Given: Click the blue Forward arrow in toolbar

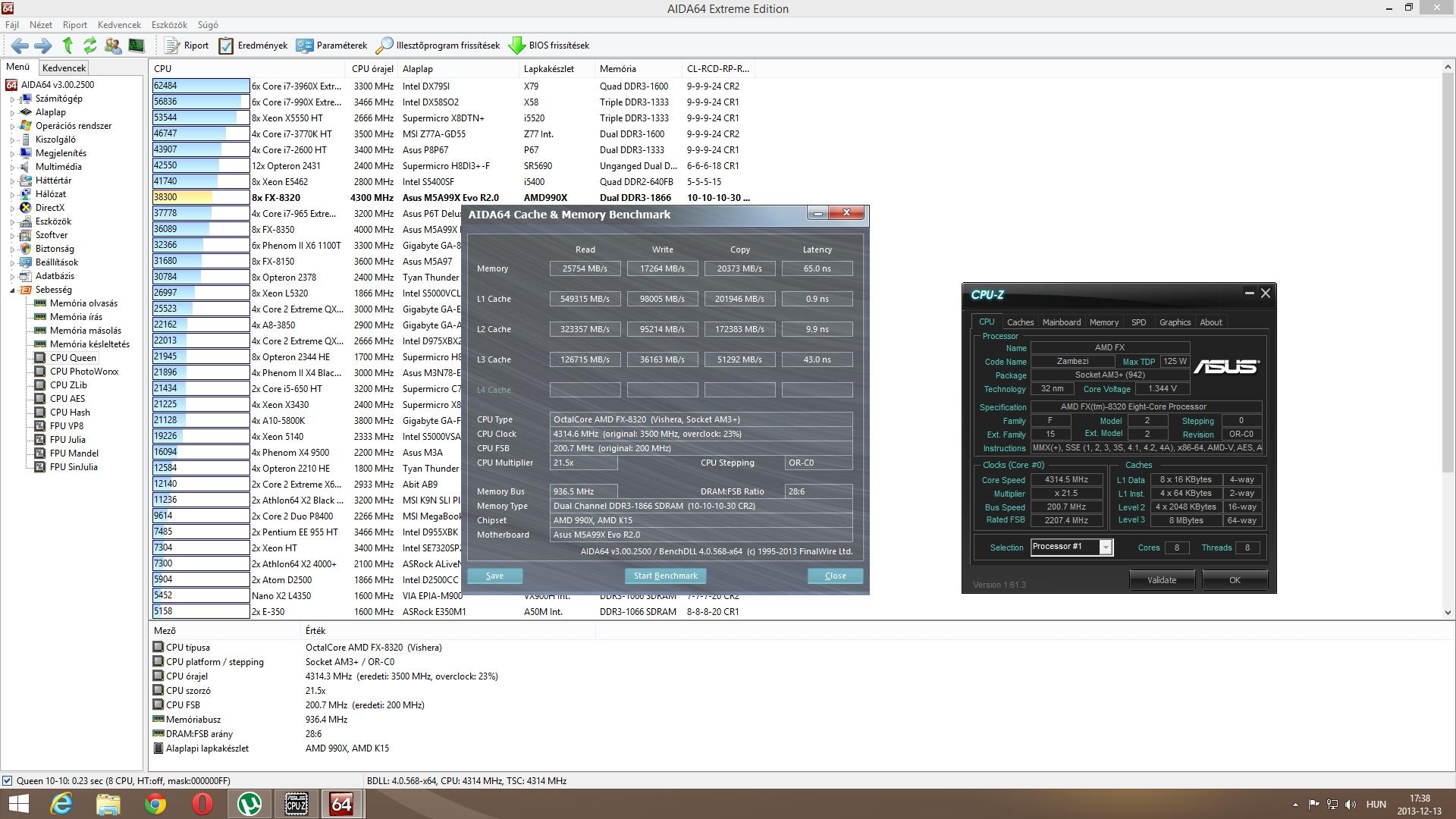Looking at the screenshot, I should tap(43, 45).
